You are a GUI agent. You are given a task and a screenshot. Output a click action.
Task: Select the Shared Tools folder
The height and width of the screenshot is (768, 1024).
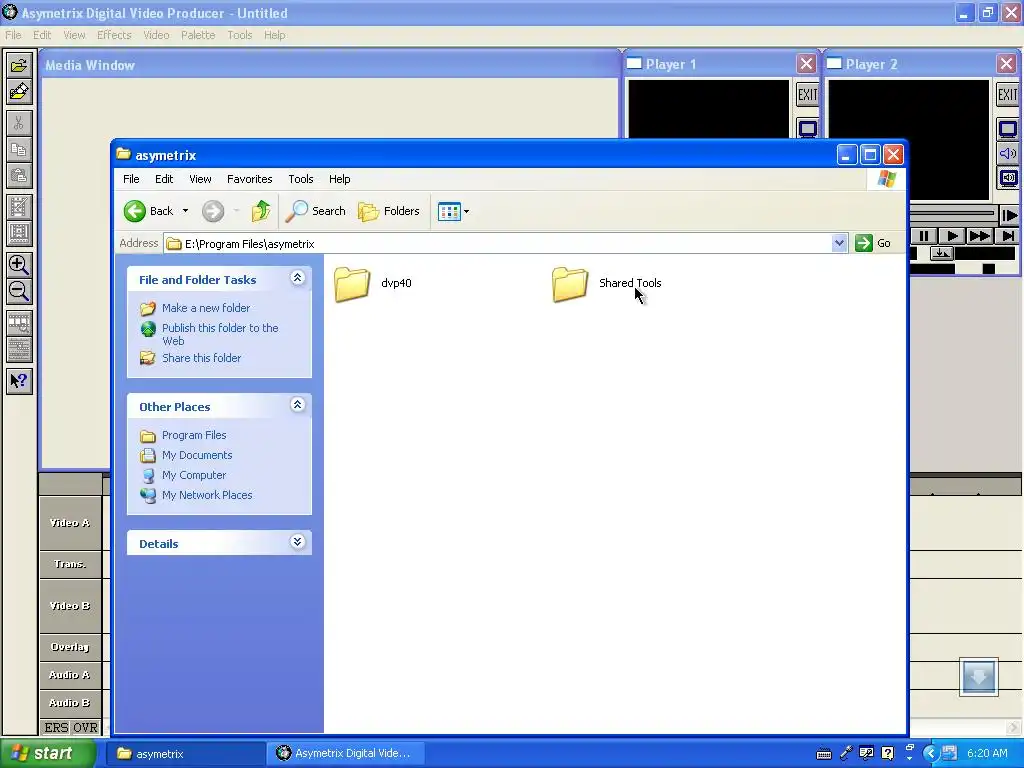(x=607, y=284)
